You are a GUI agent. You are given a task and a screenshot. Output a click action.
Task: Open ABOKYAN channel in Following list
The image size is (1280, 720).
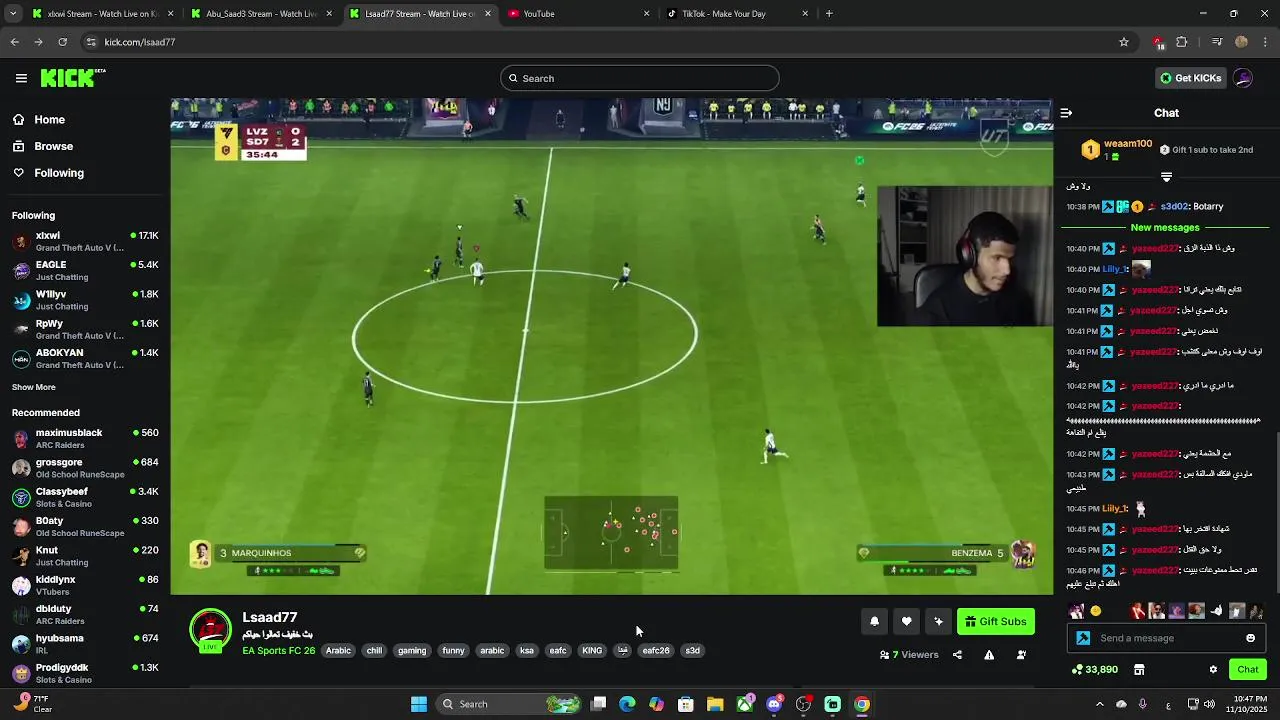pyautogui.click(x=85, y=358)
